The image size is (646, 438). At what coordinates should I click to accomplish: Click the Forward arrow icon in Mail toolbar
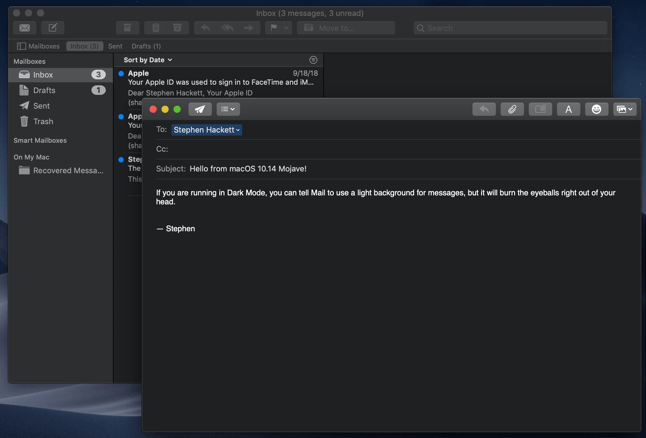[249, 28]
